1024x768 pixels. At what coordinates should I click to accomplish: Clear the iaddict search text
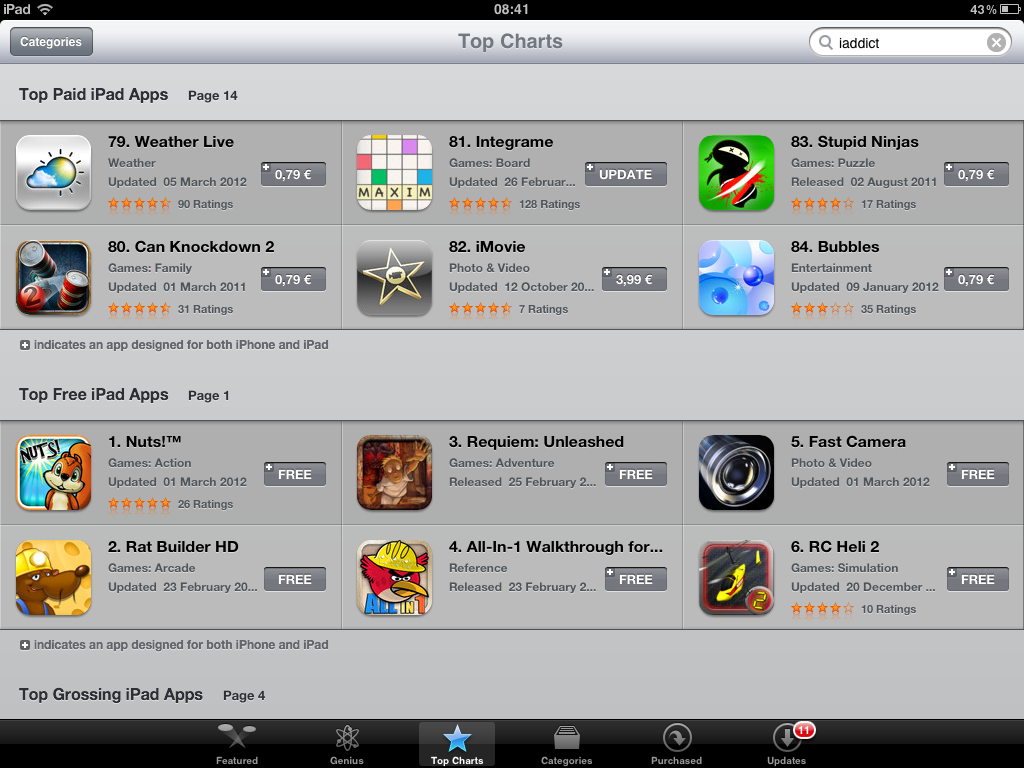point(996,43)
